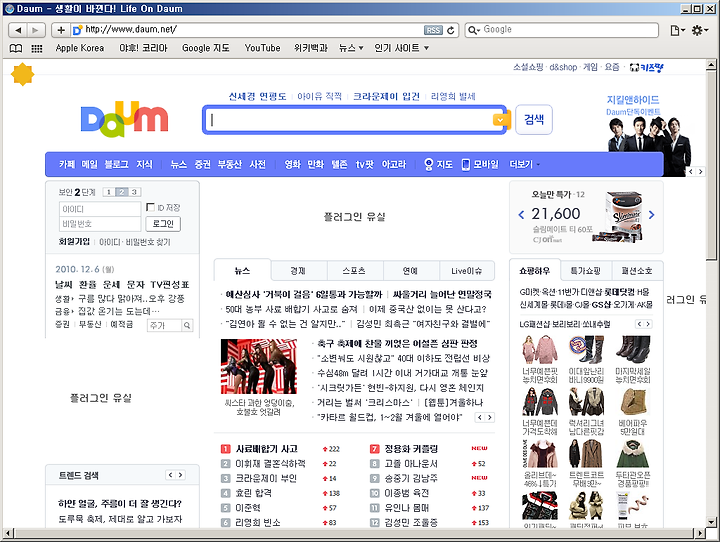Add bookmark with the plus button
Screen dimensions: 720x542
click(x=61, y=30)
